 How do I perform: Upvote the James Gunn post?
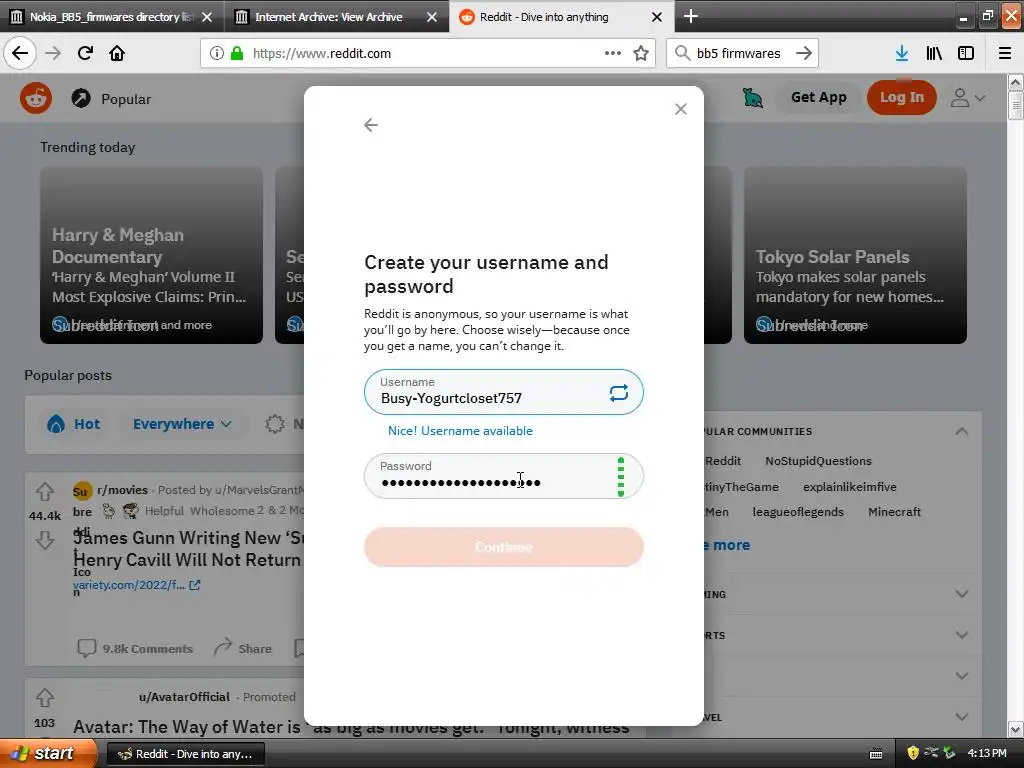(x=45, y=491)
